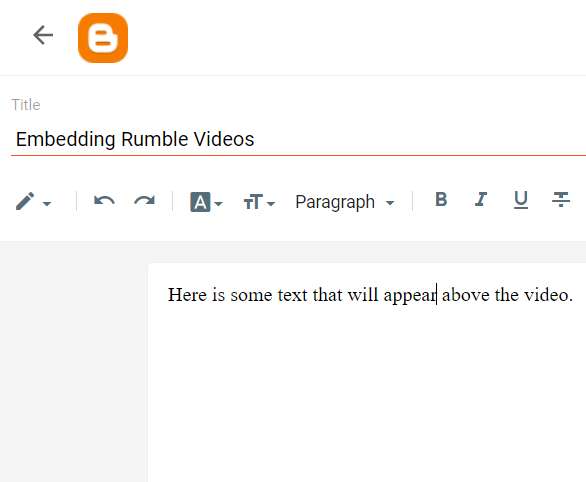Toggle strikethrough formatting
586x482 pixels.
point(561,199)
